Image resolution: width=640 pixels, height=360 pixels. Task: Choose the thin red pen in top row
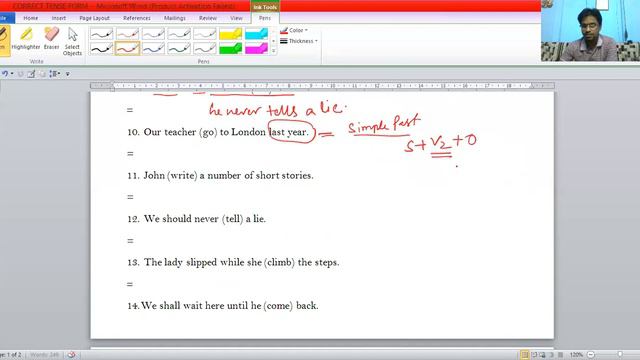click(x=127, y=33)
